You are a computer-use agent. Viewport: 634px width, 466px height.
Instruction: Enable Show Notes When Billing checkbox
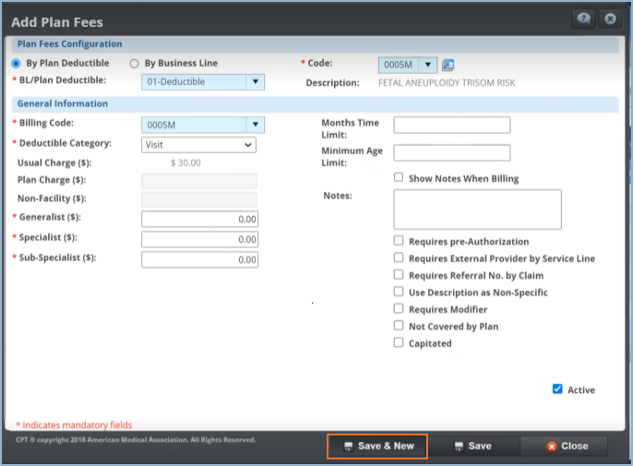click(399, 178)
